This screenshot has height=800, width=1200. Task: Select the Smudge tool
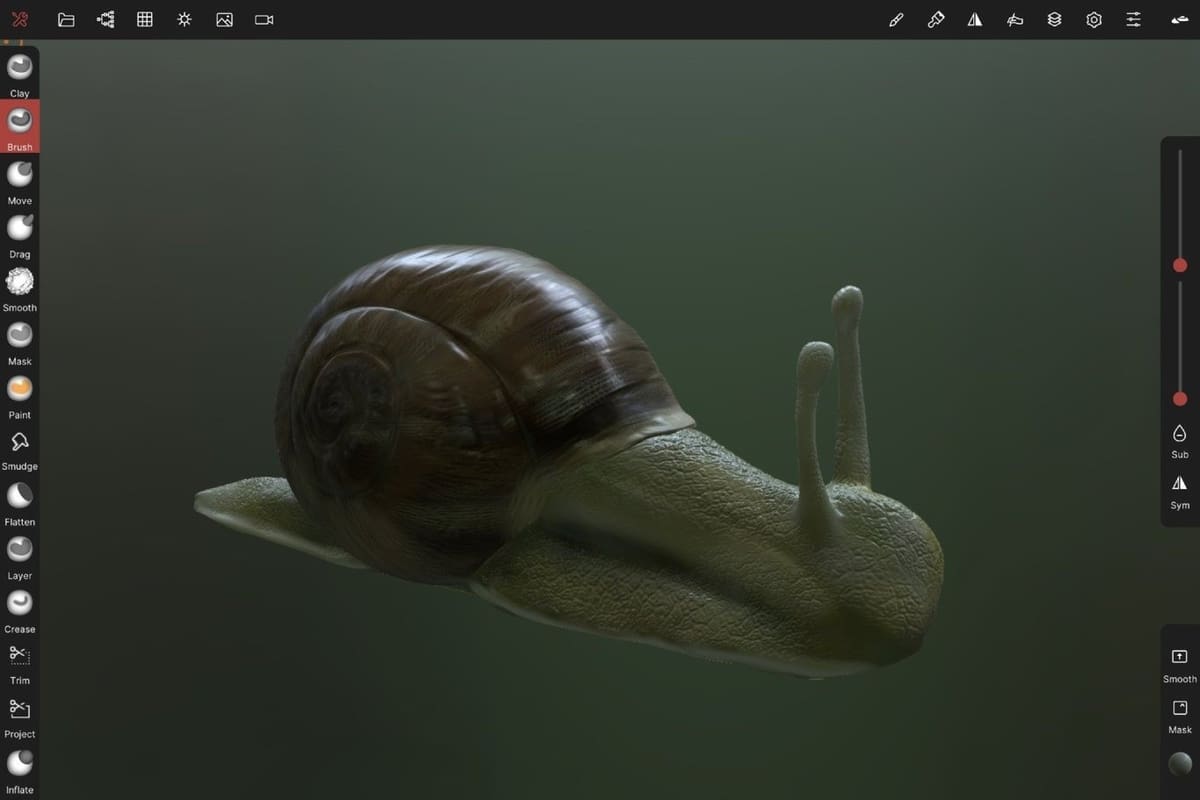(x=20, y=449)
